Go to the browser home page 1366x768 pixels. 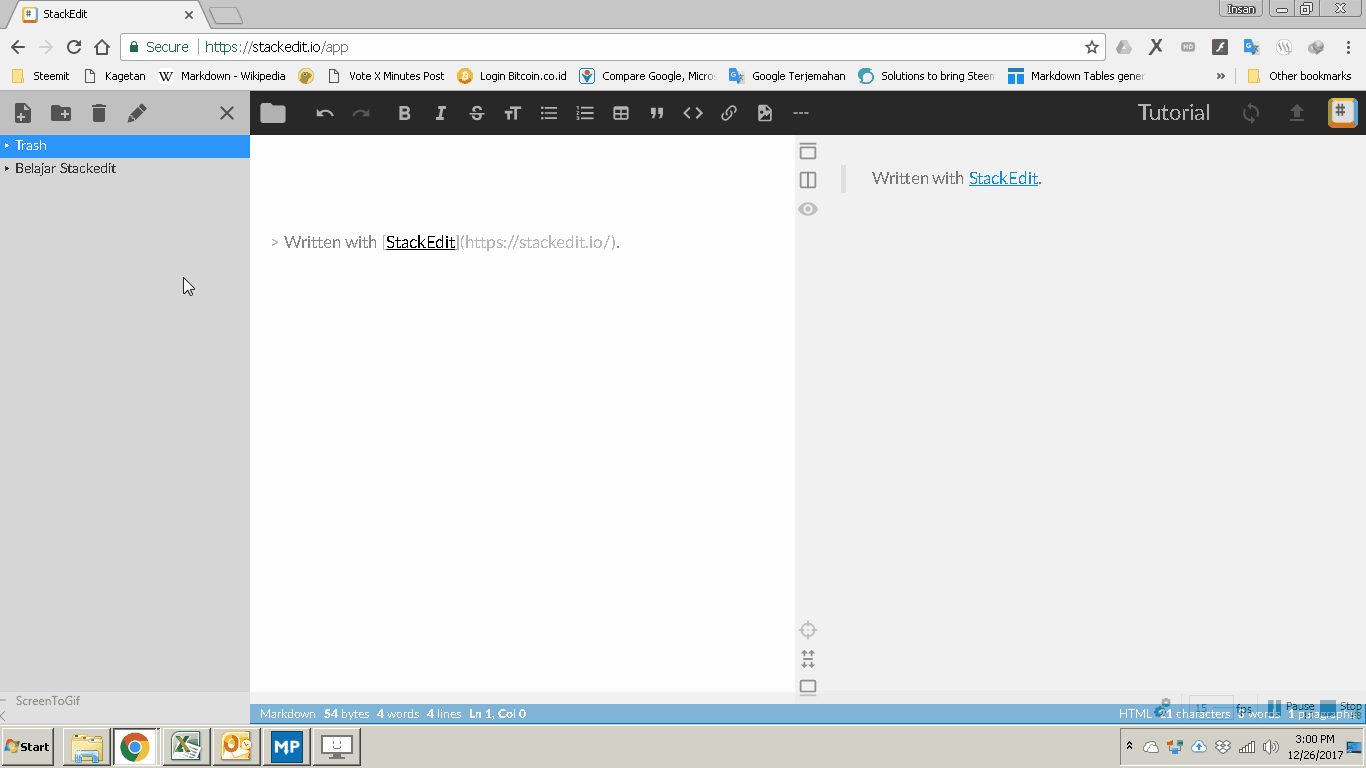pyautogui.click(x=102, y=47)
